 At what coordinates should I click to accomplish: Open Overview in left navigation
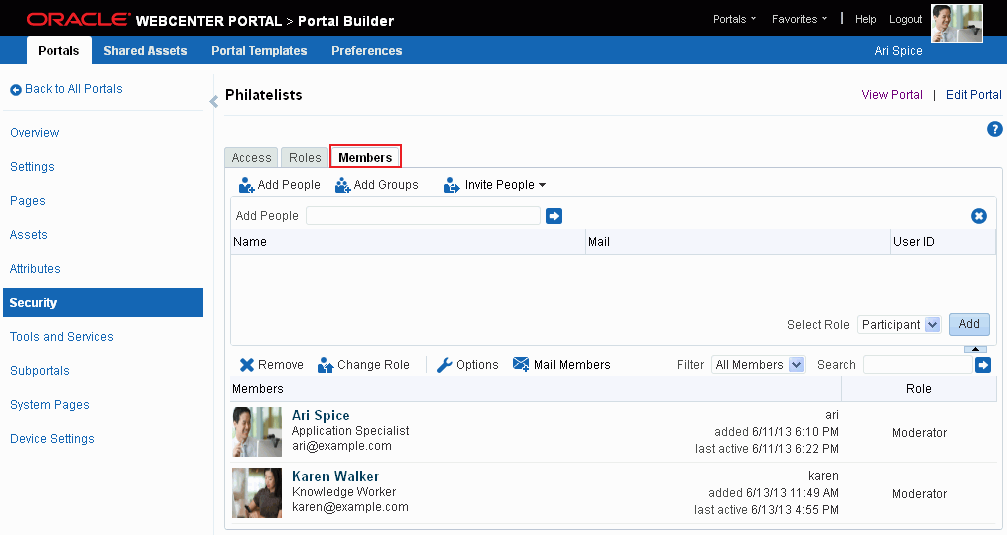coord(35,132)
